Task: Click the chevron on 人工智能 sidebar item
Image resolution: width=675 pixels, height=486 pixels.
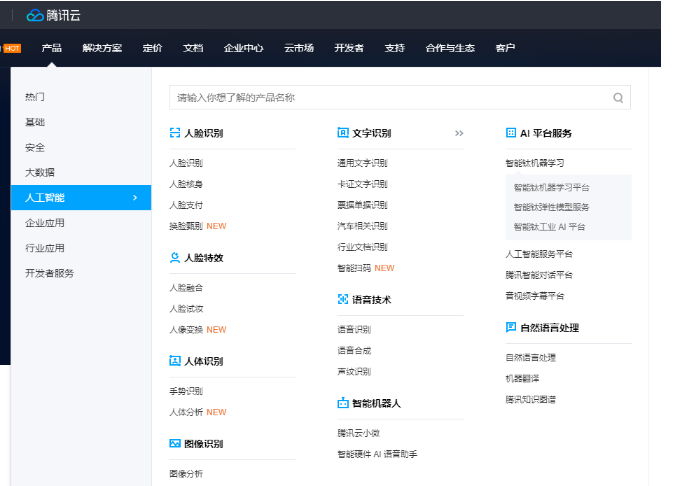Action: click(135, 198)
